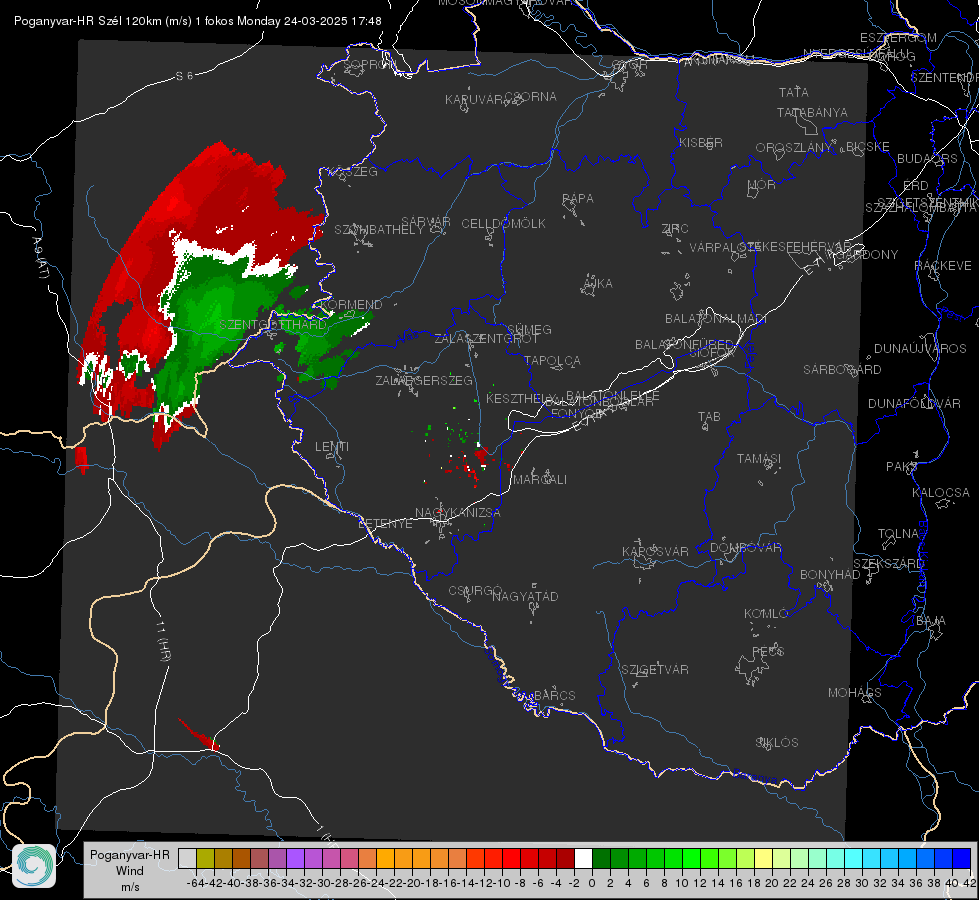Viewport: 979px width, 900px height.
Task: Click the KALOCSA city label
Action: click(940, 493)
